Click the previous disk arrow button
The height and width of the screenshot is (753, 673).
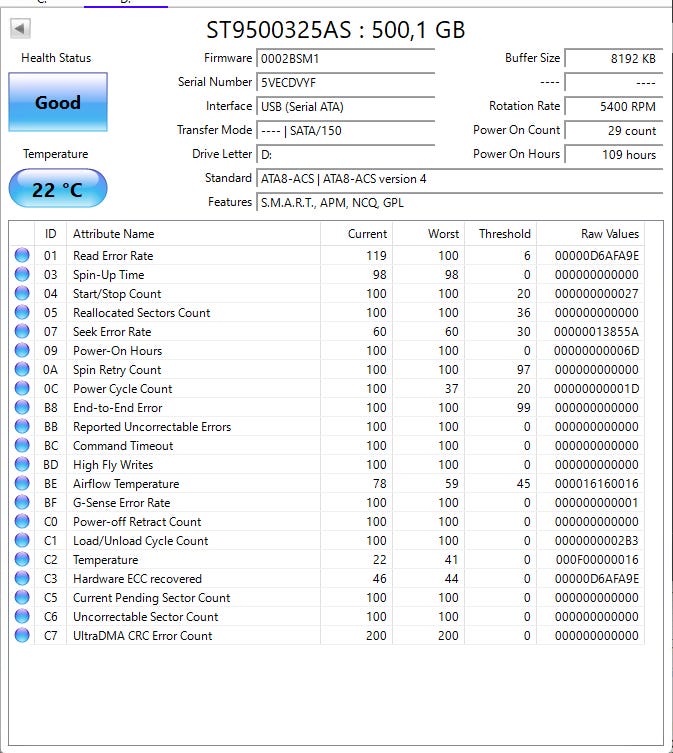pos(20,29)
